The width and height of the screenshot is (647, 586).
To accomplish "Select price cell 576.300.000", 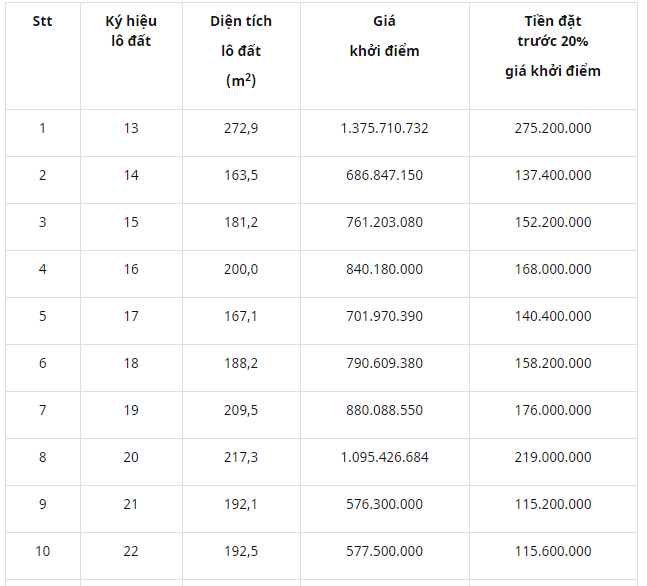I will 385,505.
